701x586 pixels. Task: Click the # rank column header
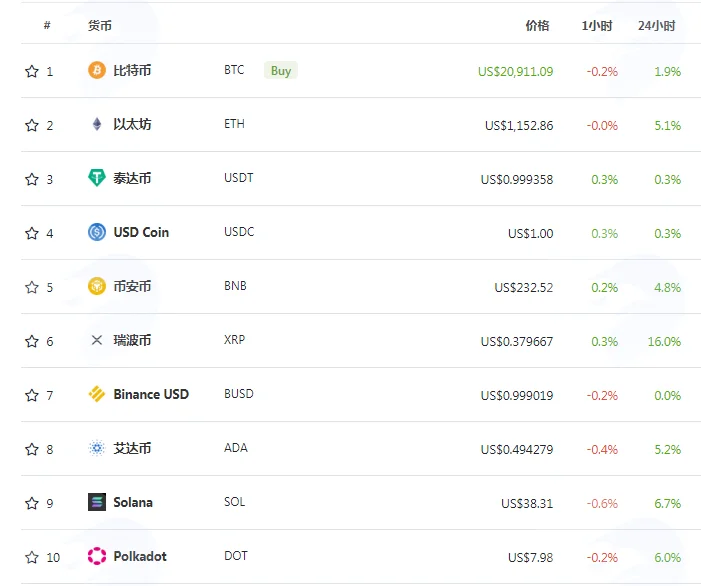(x=47, y=25)
